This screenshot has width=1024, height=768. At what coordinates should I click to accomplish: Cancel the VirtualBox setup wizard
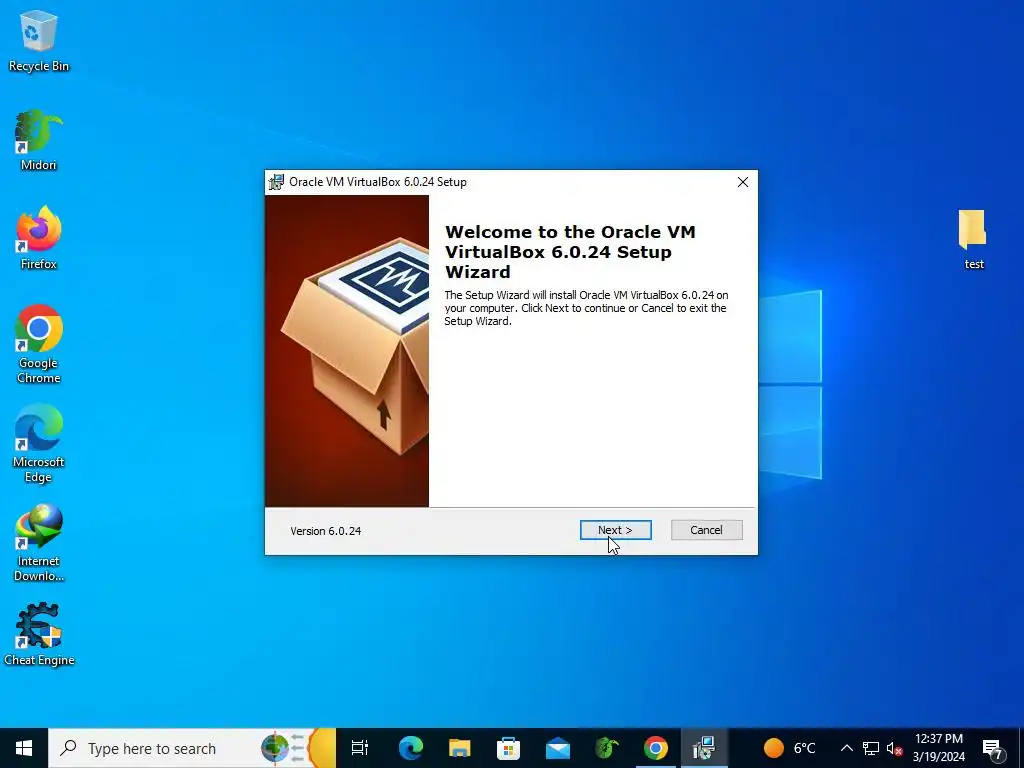[707, 530]
